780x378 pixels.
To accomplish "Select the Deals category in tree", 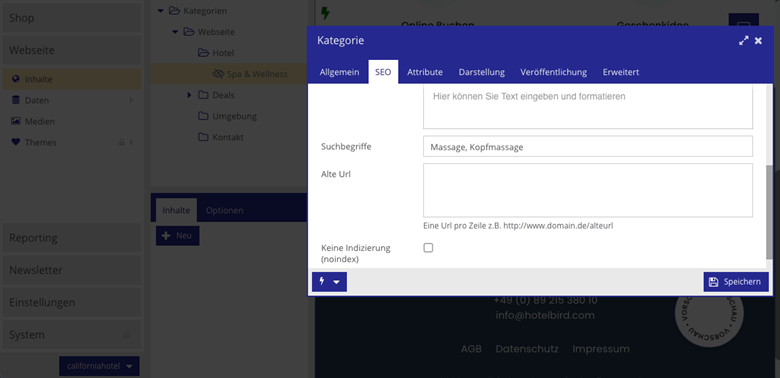I will pyautogui.click(x=223, y=95).
